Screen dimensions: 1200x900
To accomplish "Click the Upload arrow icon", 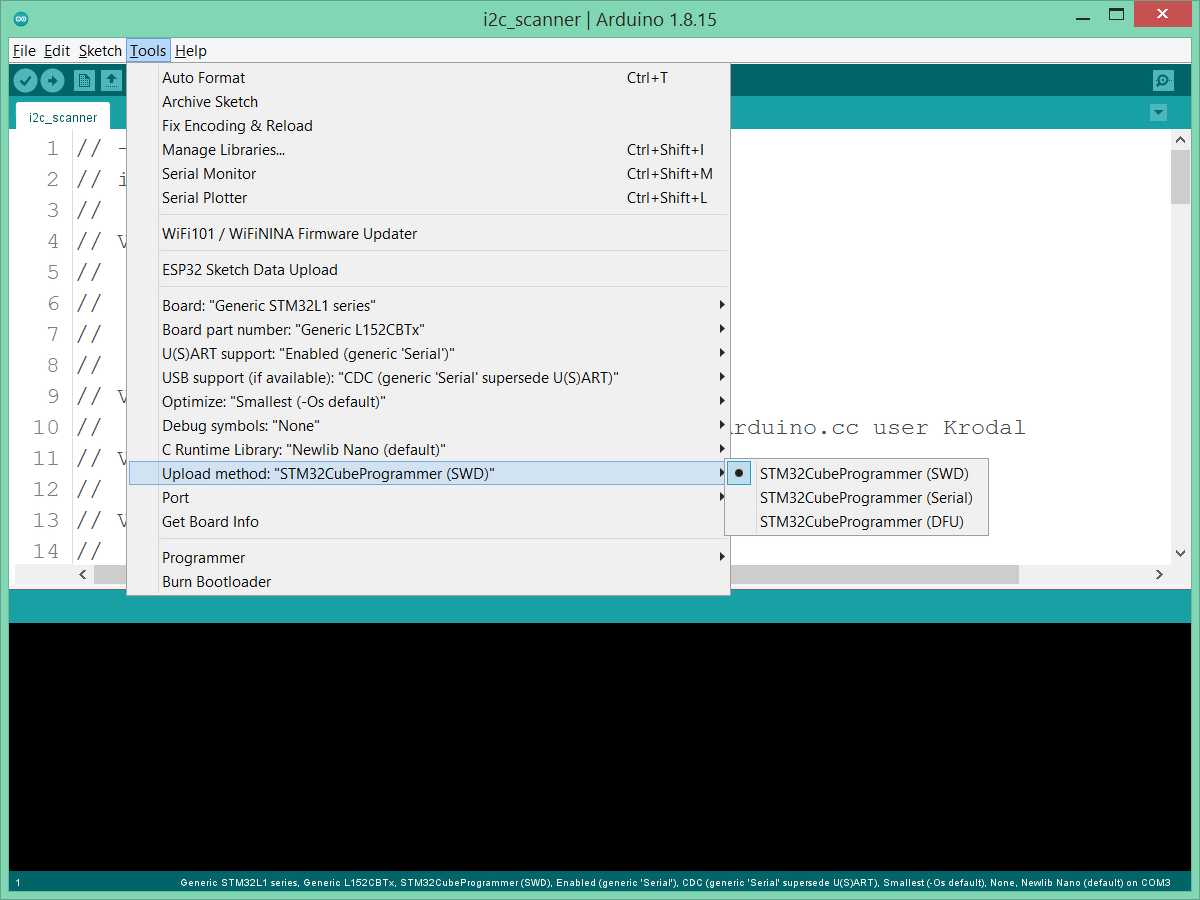I will pos(52,81).
